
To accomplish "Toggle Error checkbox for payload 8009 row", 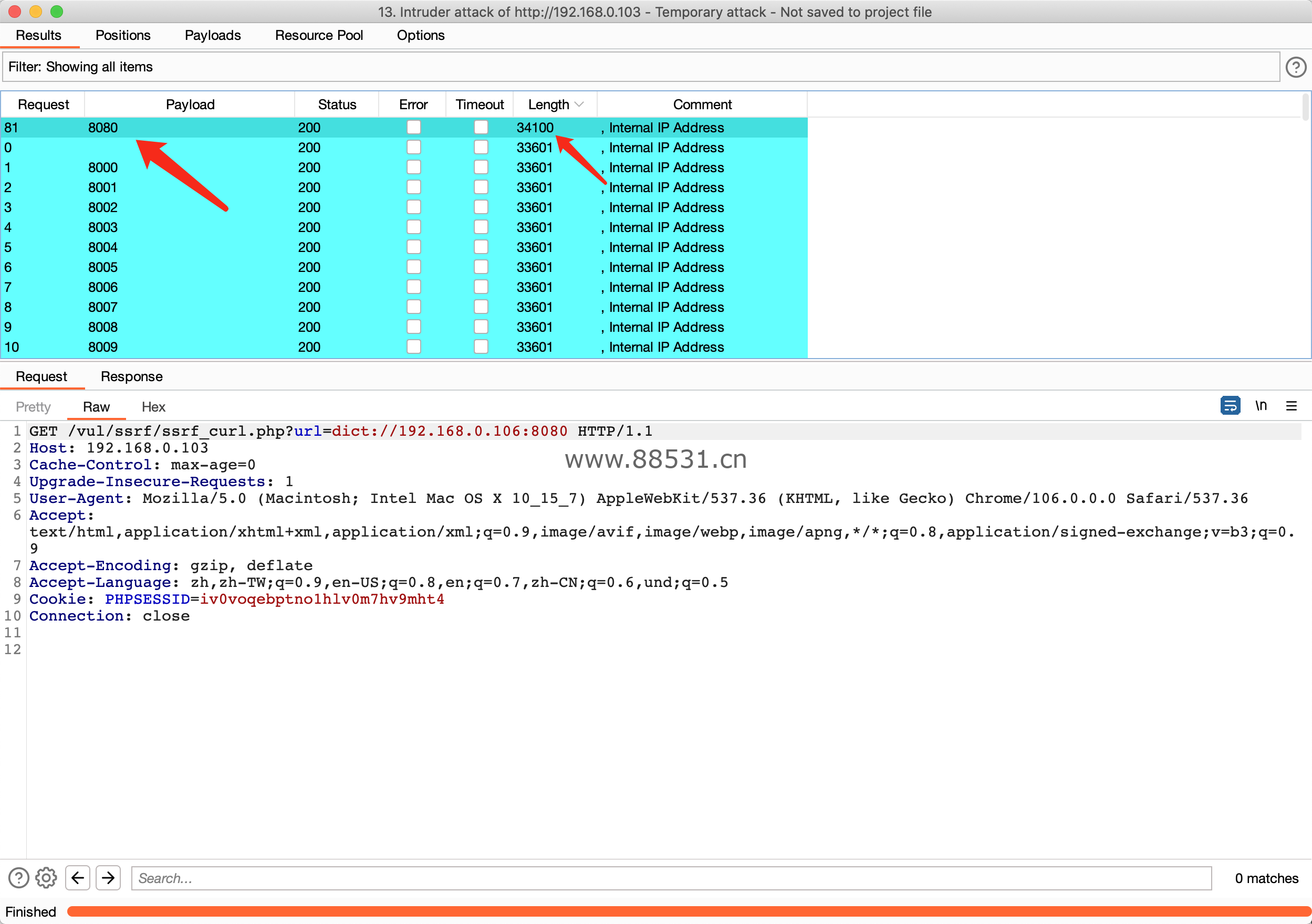I will (x=413, y=347).
